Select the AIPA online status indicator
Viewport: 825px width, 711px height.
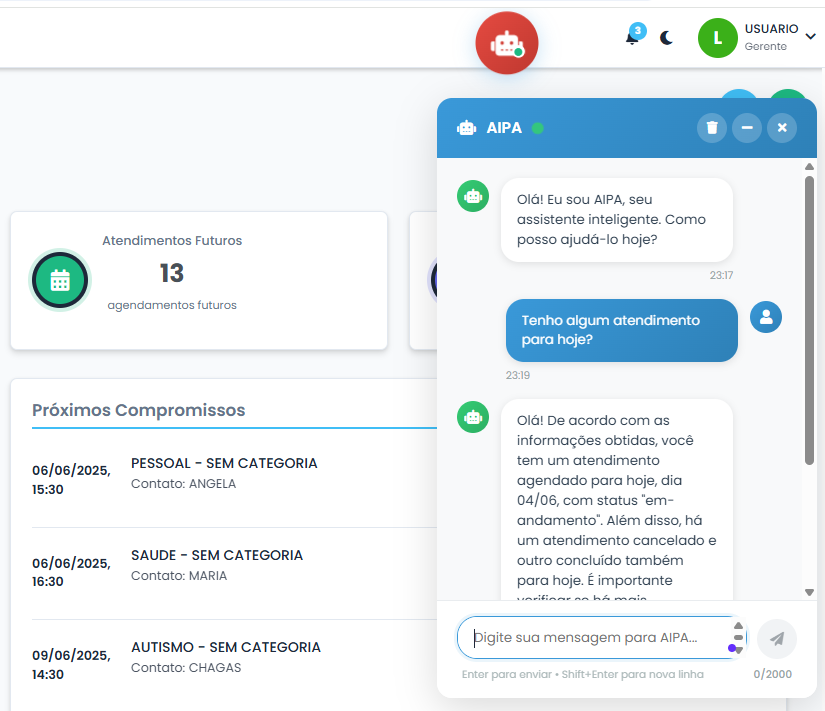click(x=538, y=128)
